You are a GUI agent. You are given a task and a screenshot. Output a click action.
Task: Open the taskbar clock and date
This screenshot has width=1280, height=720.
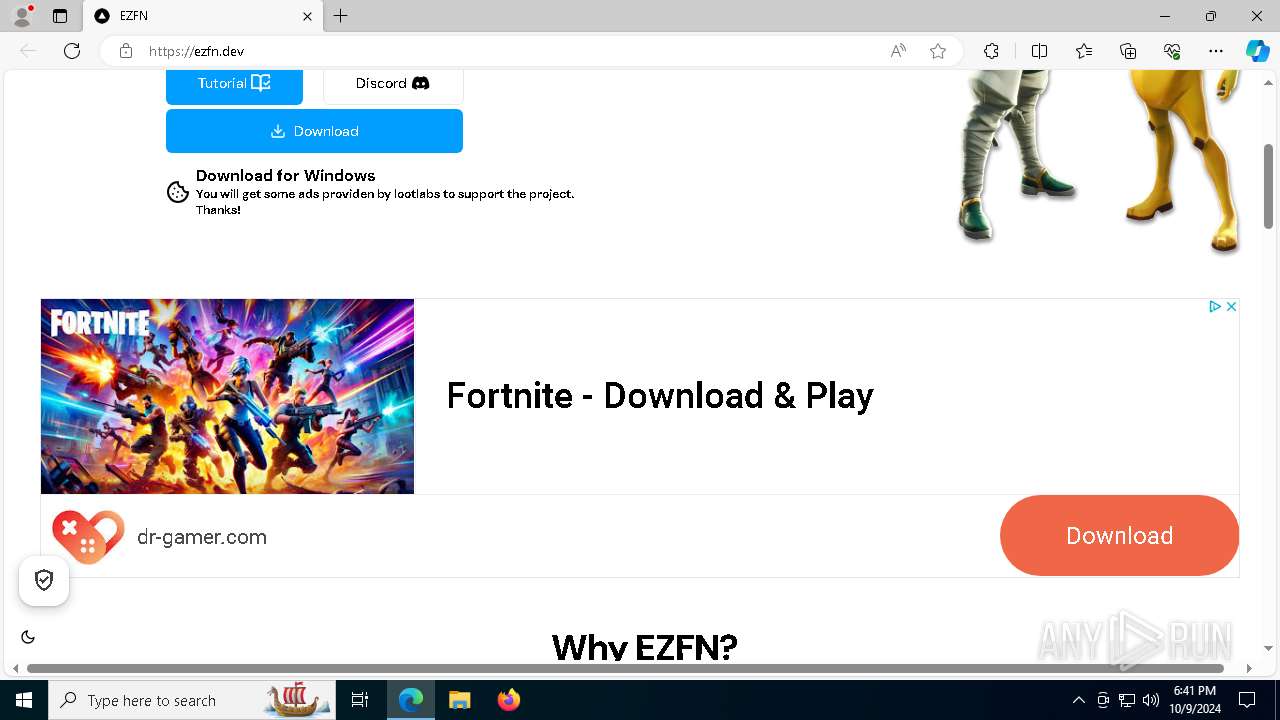click(1194, 700)
